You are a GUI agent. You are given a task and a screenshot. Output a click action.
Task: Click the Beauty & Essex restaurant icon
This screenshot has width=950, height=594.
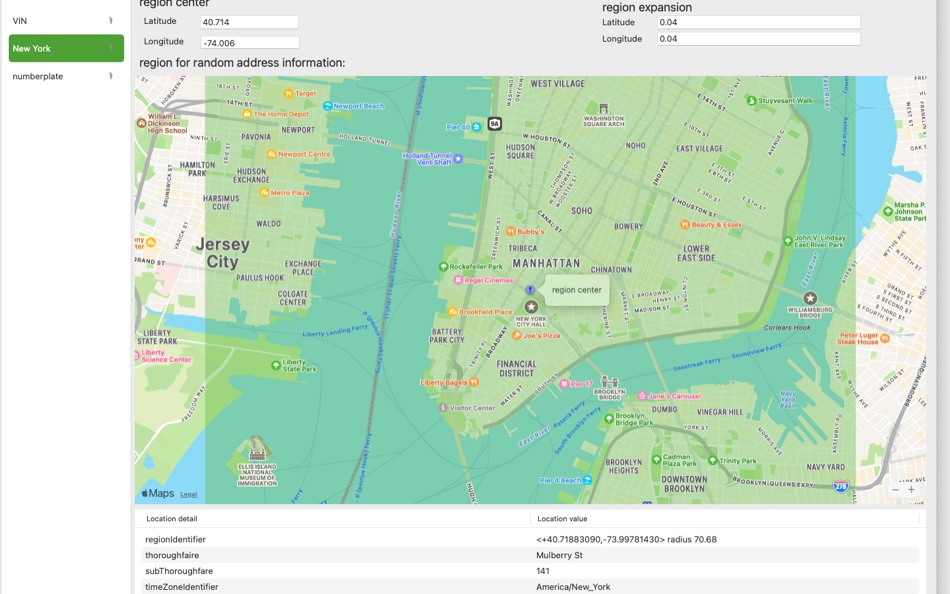click(x=685, y=225)
